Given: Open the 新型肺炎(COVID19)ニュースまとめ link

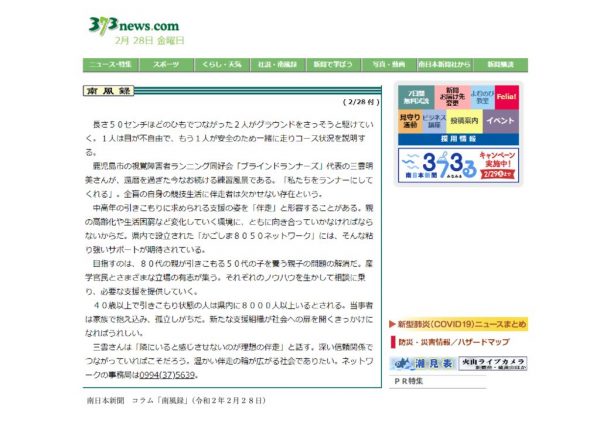Looking at the screenshot, I should (460, 325).
